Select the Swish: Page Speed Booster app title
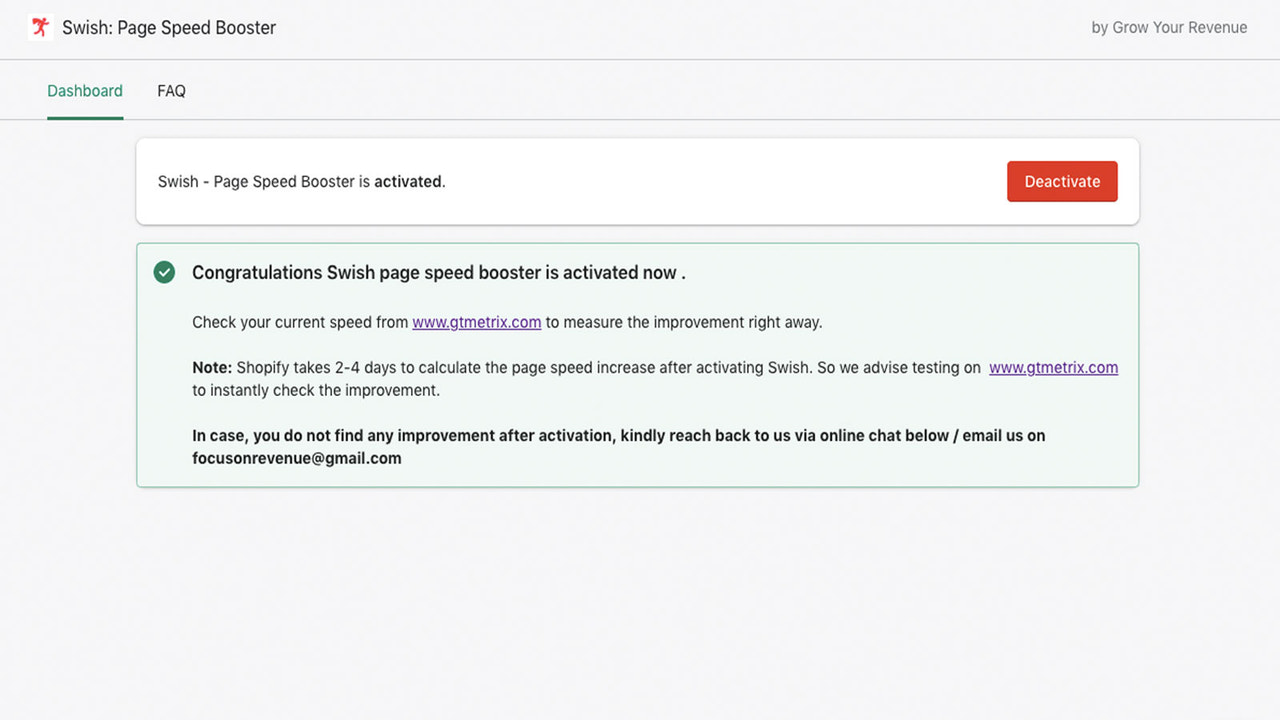 coord(169,28)
